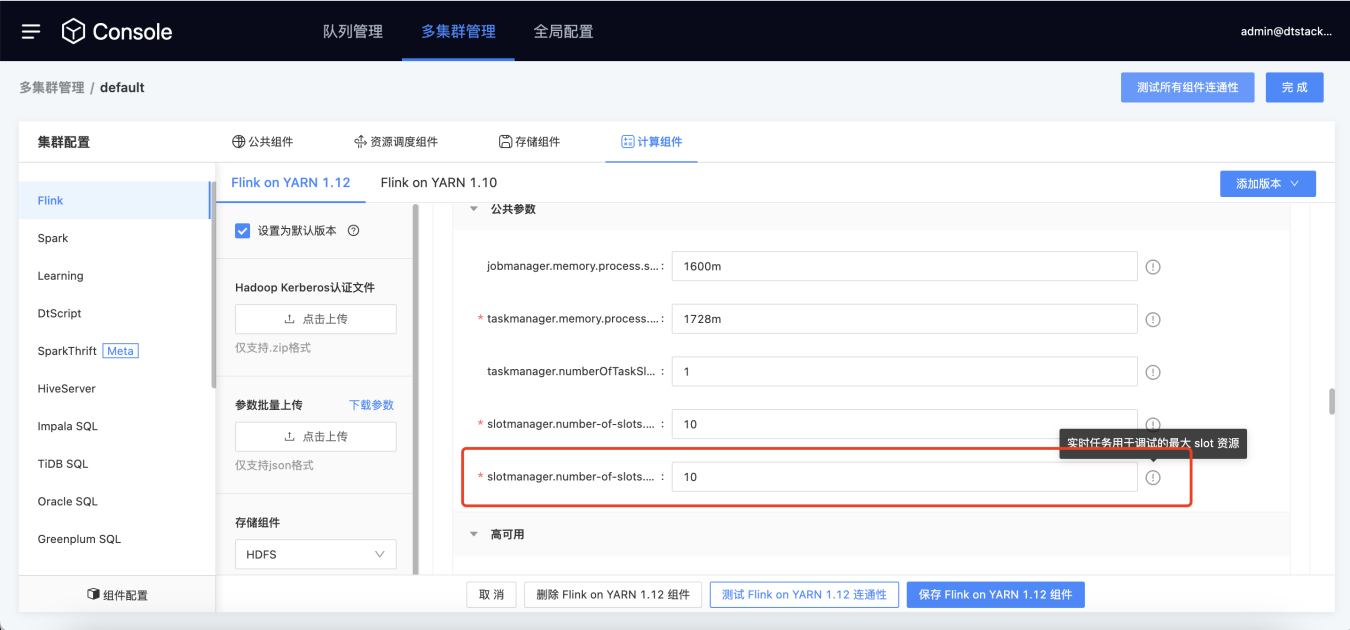Viewport: 1350px width, 630px height.
Task: Click the Hadoop Kerberos认证文件 label
Action: (x=305, y=287)
